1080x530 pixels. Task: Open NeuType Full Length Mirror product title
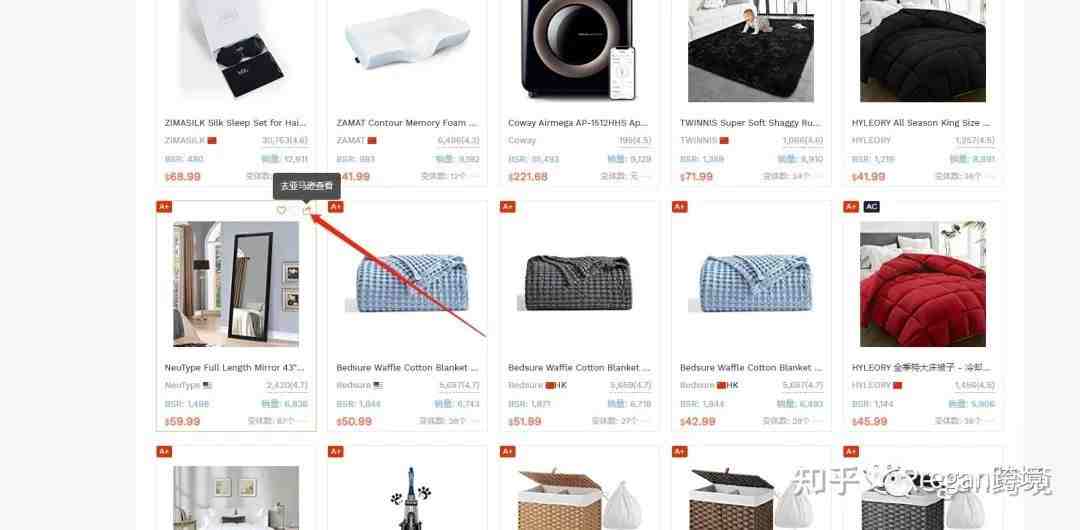[235, 368]
